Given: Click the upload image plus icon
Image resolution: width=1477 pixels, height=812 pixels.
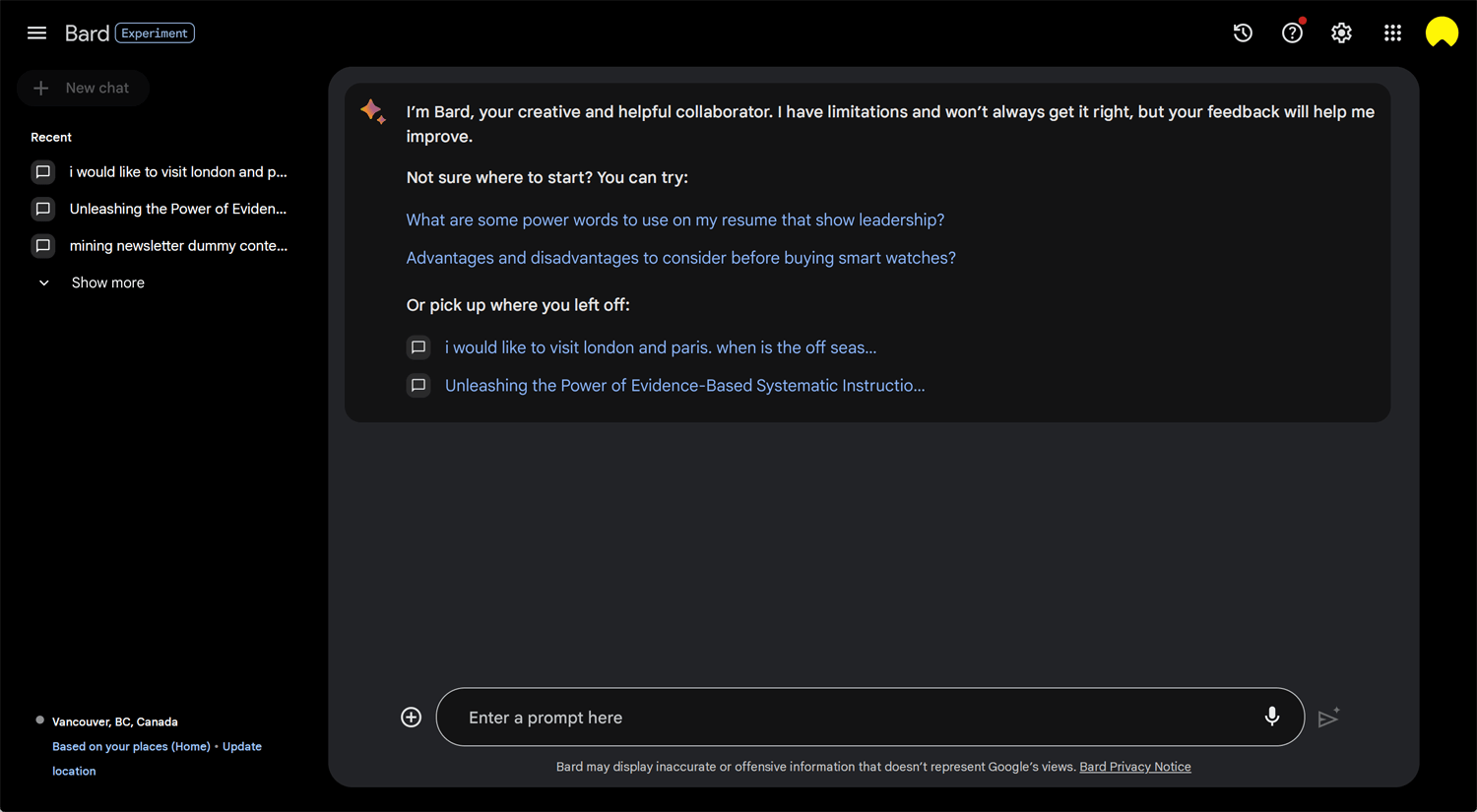Looking at the screenshot, I should tap(412, 718).
